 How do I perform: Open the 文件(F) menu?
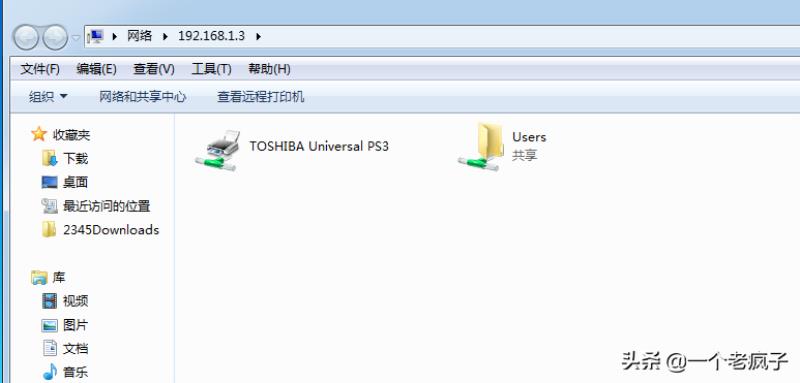[40, 69]
